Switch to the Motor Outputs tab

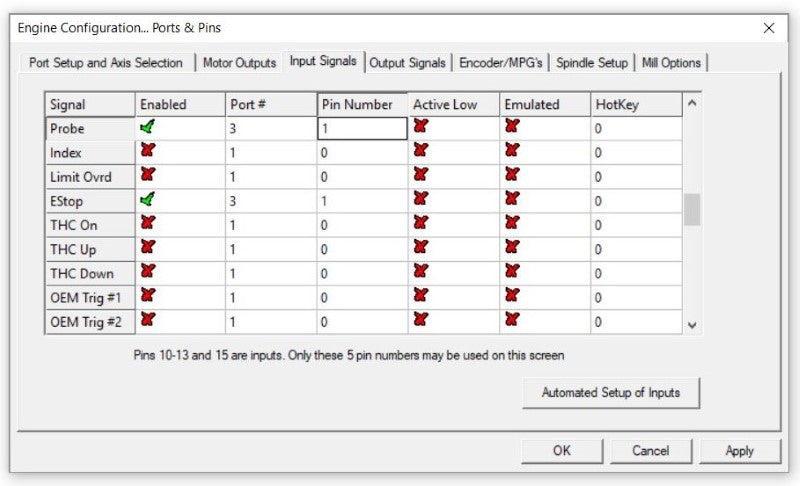click(239, 63)
